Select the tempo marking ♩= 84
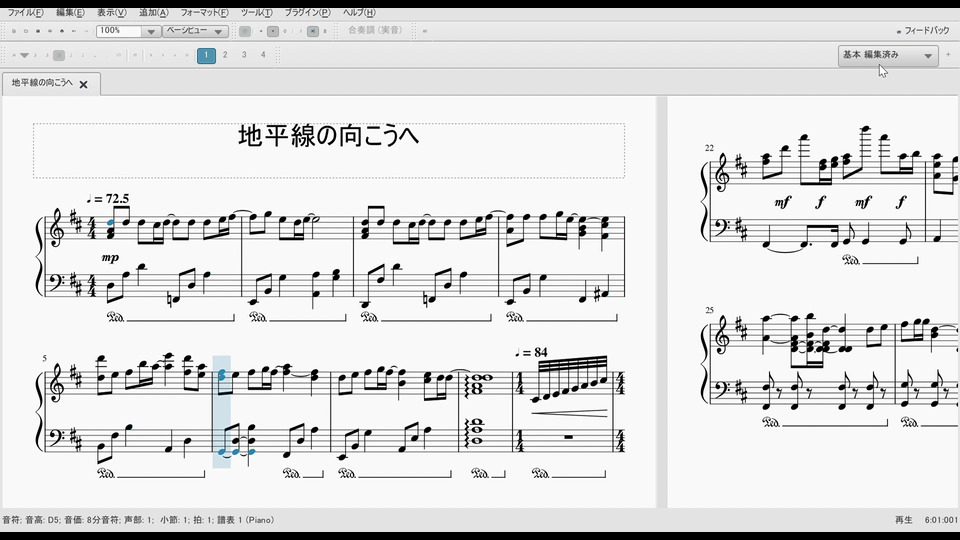Image resolution: width=960 pixels, height=540 pixels. 531,352
